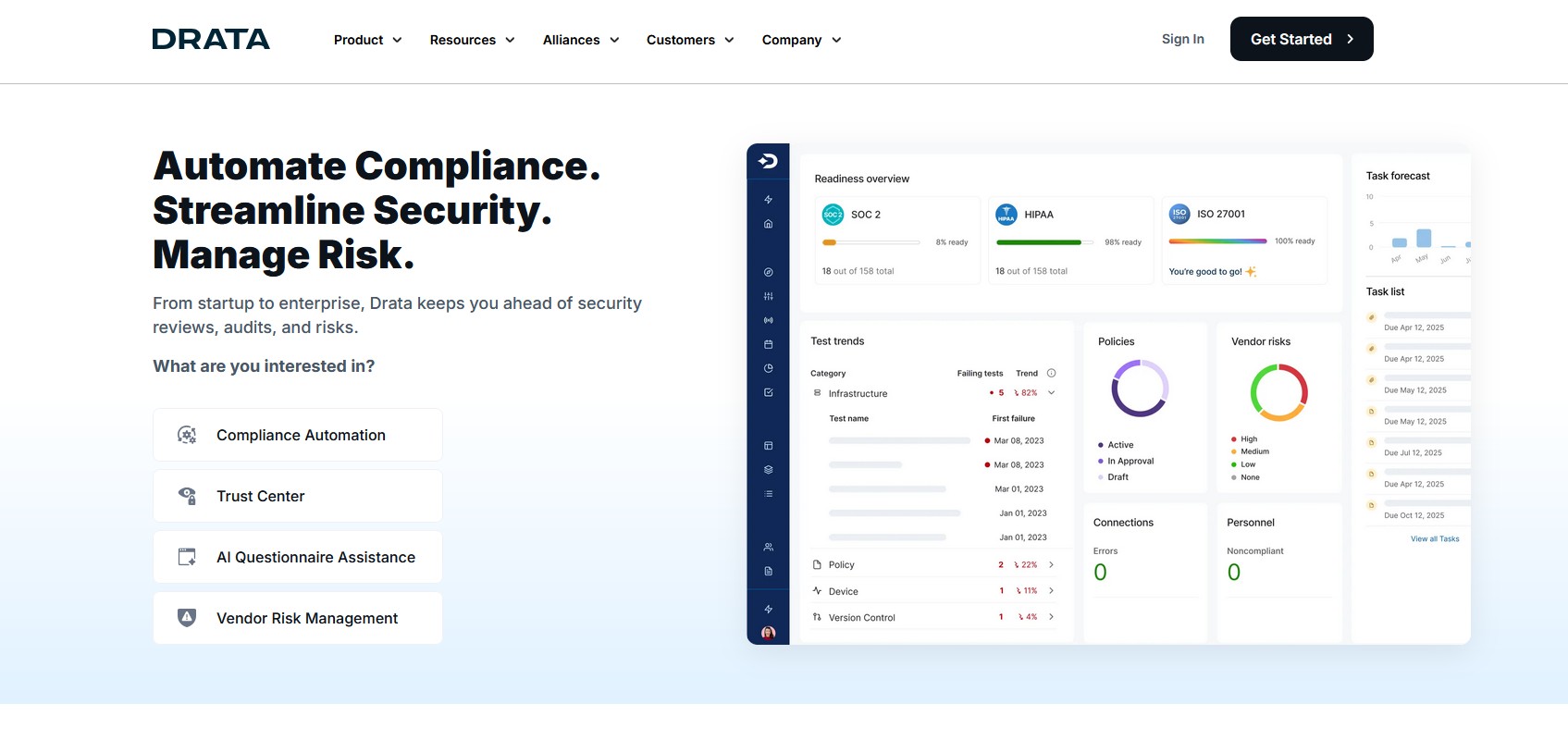
Task: Click the AI Questionnaire Assistance icon
Action: pyautogui.click(x=187, y=557)
